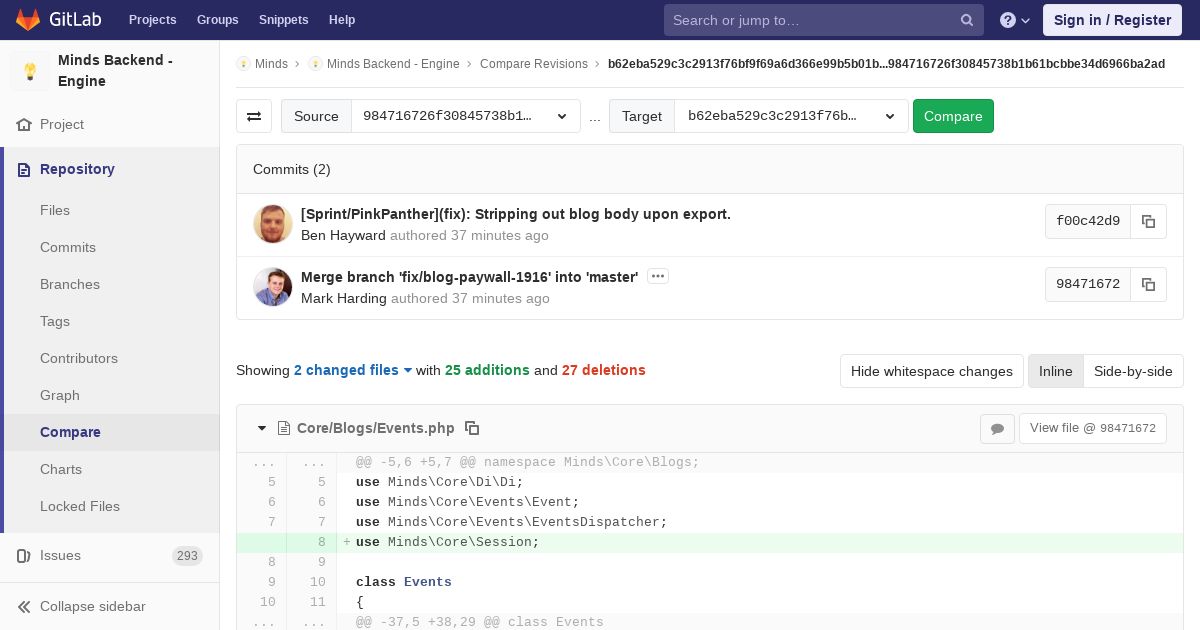Screen dimensions: 1200x630
Task: Open the Commits sidebar item
Action: 68,247
